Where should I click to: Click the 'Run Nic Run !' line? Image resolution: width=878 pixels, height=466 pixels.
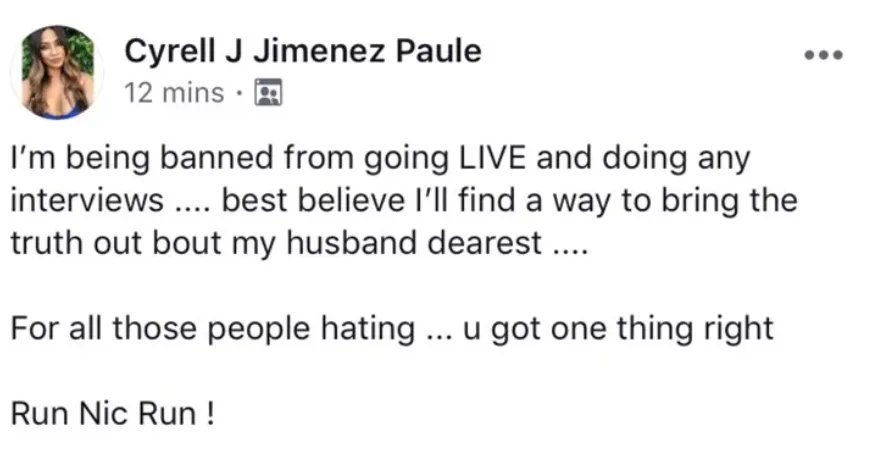tap(113, 414)
